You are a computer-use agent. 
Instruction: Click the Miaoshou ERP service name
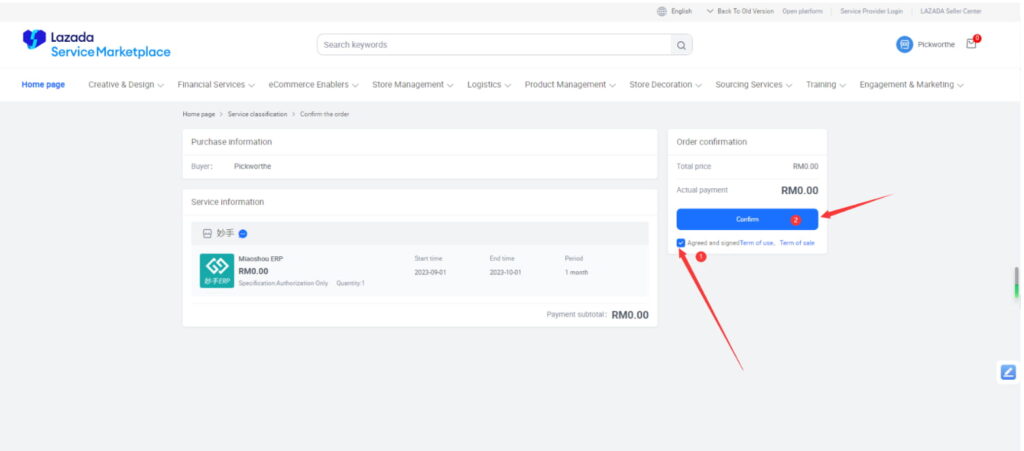pos(261,259)
